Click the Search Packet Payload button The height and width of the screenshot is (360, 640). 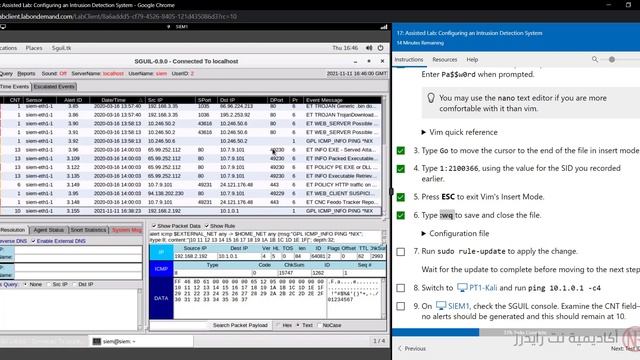[240, 325]
